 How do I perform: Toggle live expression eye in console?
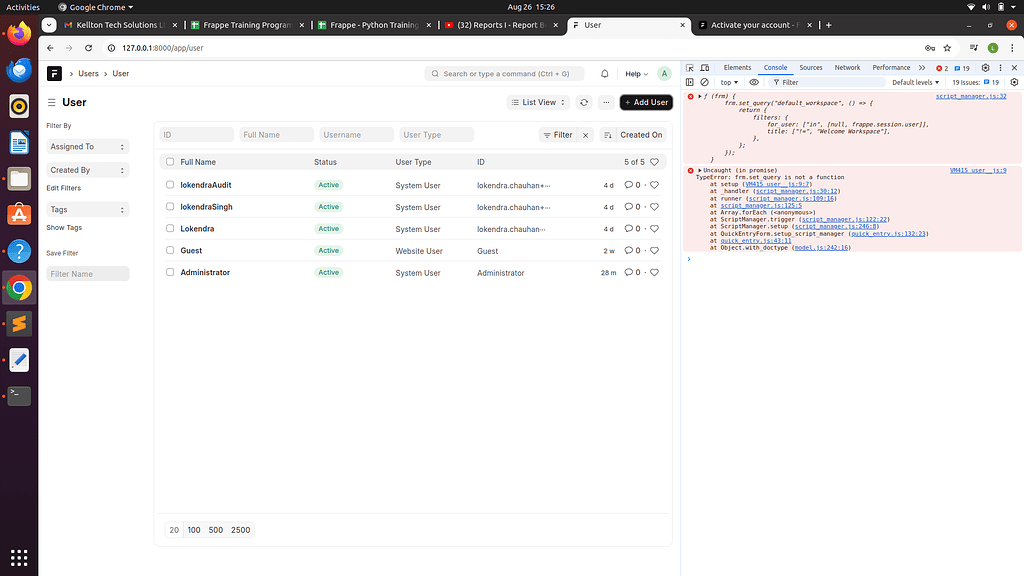(x=754, y=82)
